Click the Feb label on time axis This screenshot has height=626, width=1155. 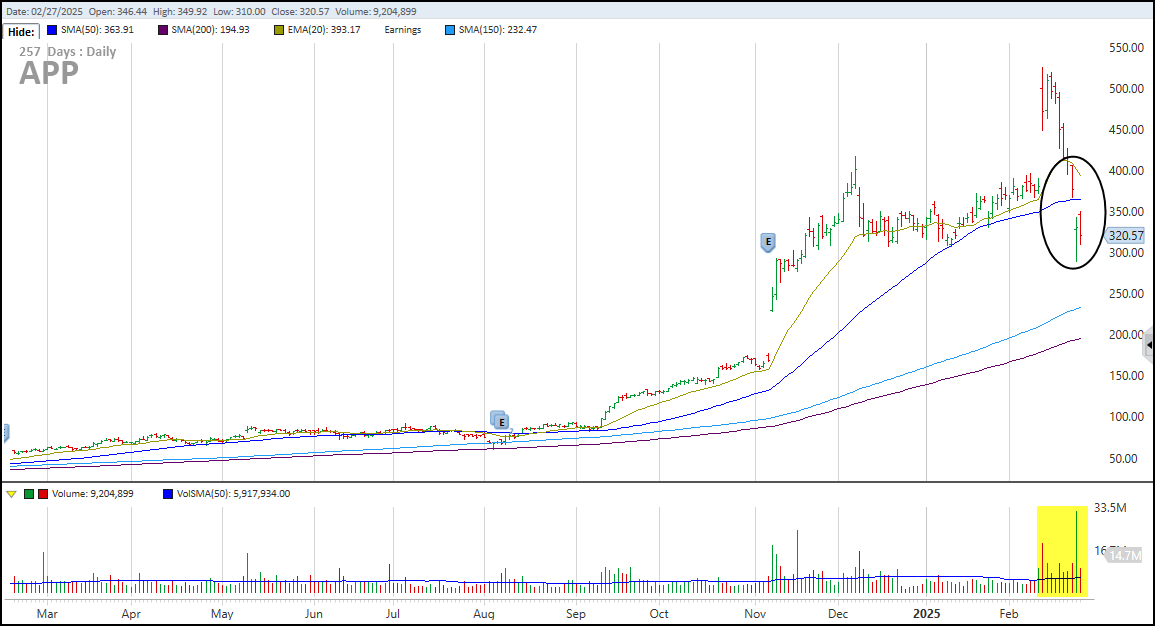[x=1008, y=613]
